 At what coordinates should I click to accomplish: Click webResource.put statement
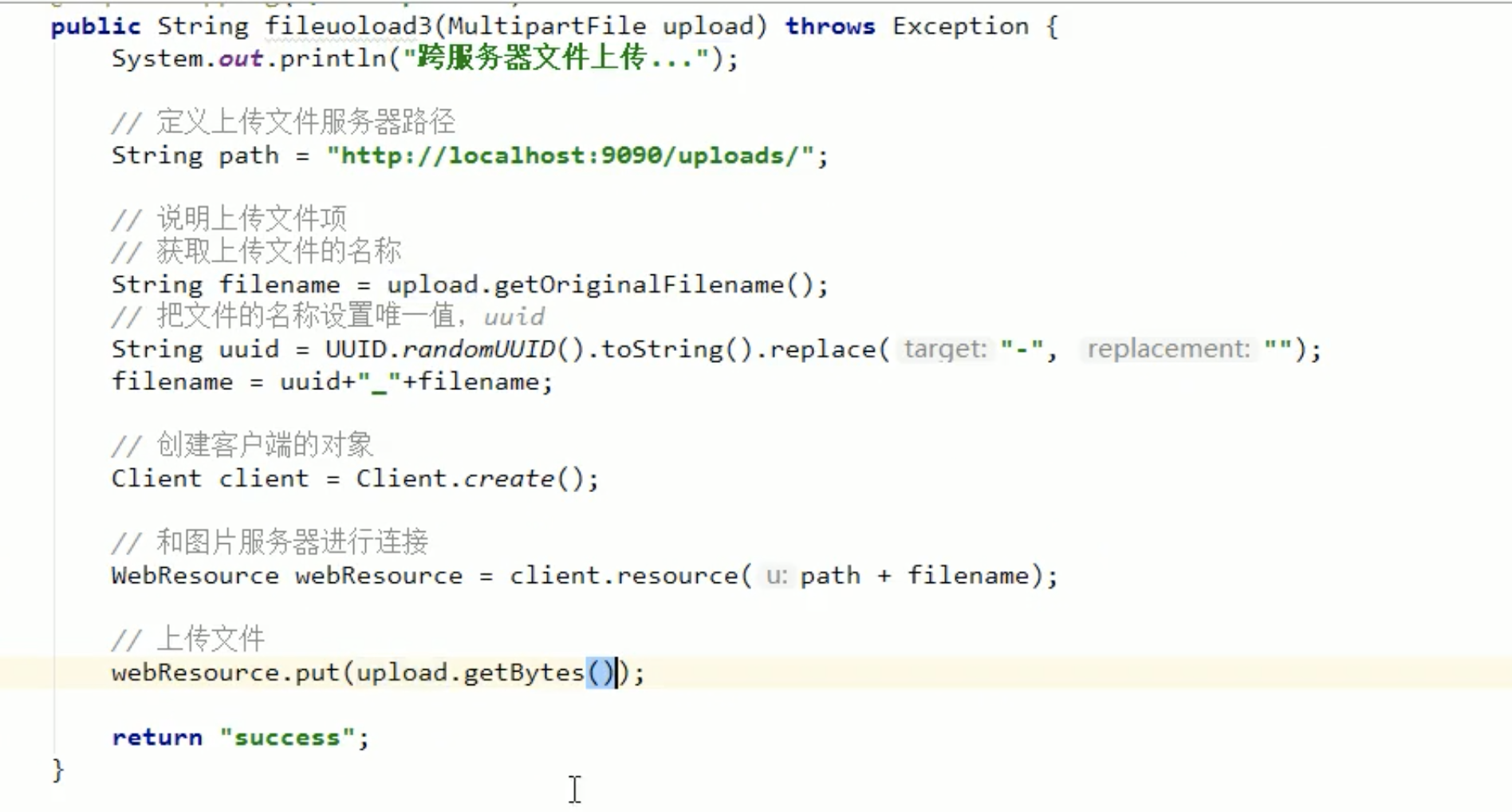point(378,673)
